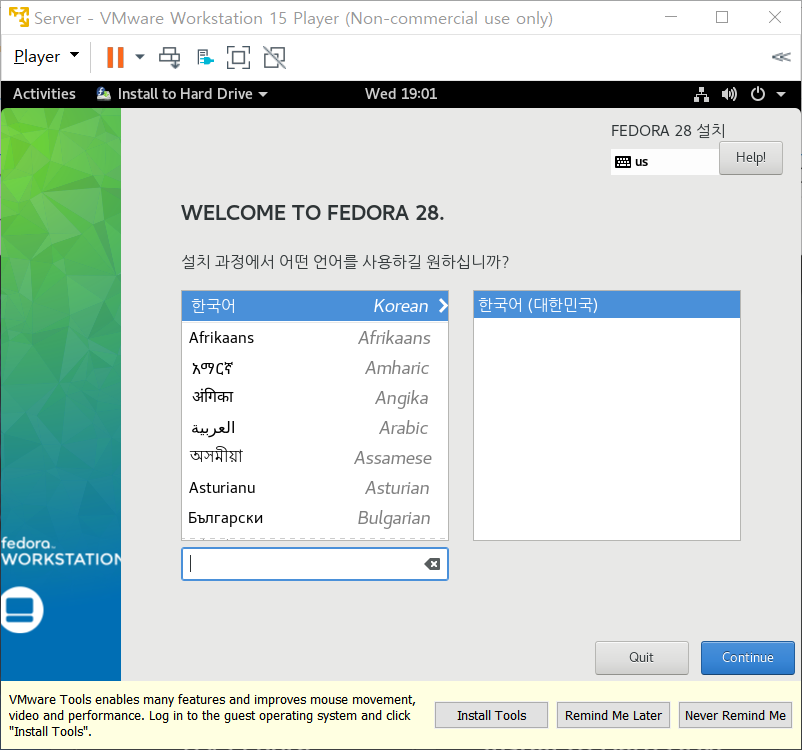Image resolution: width=802 pixels, height=750 pixels.
Task: Select Bulgarian in language list
Action: point(315,518)
